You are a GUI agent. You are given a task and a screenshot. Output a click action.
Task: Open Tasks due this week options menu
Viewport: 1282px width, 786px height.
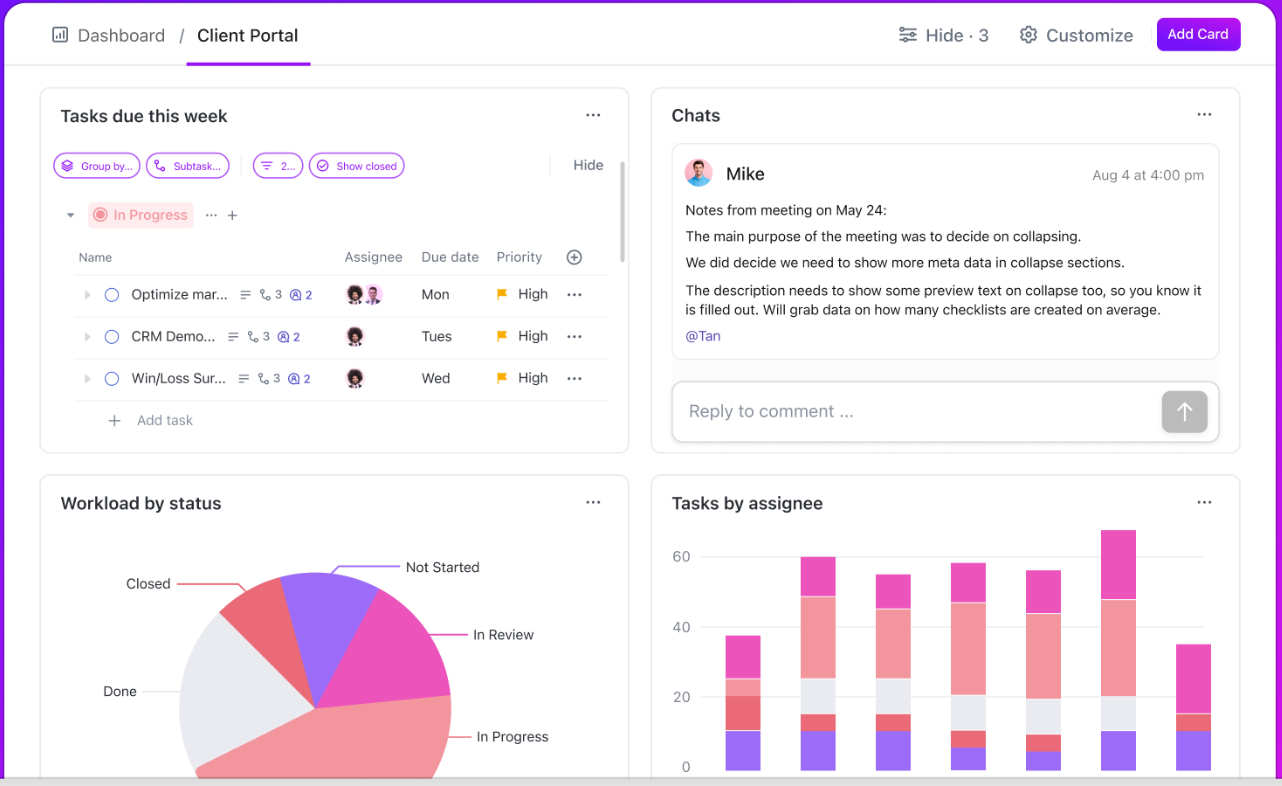(x=593, y=115)
